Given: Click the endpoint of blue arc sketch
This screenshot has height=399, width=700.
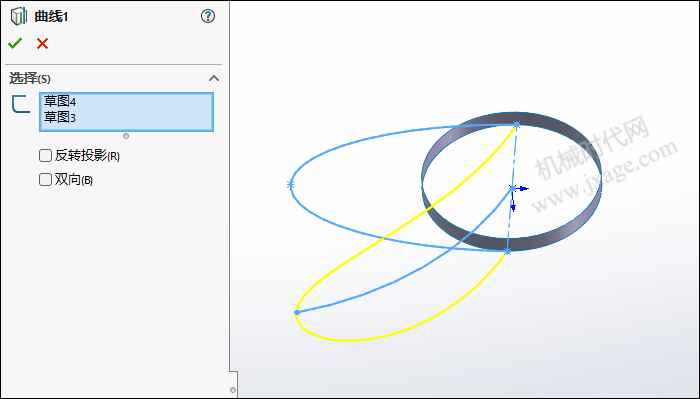Looking at the screenshot, I should 297,312.
